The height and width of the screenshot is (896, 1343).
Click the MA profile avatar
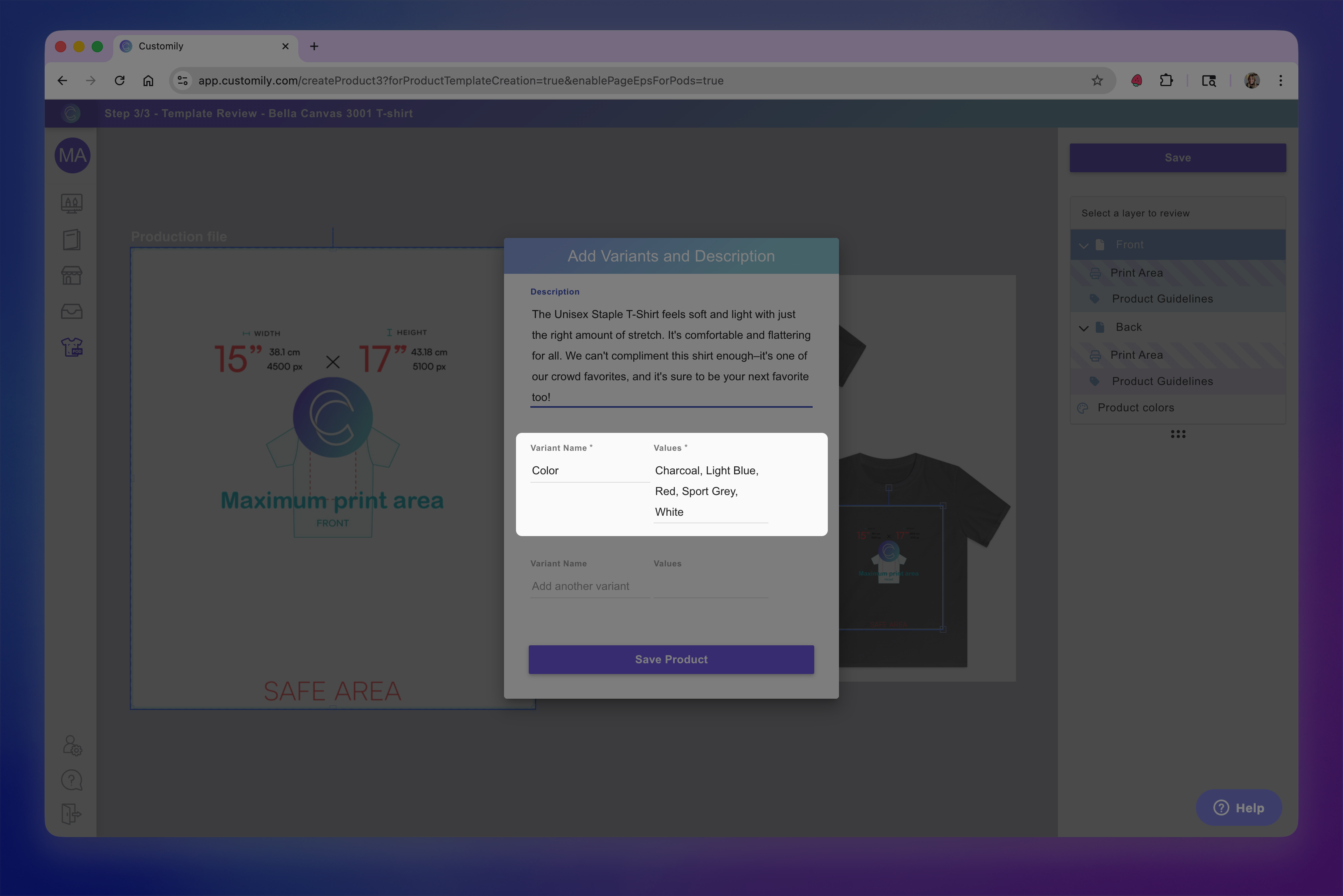pos(73,155)
